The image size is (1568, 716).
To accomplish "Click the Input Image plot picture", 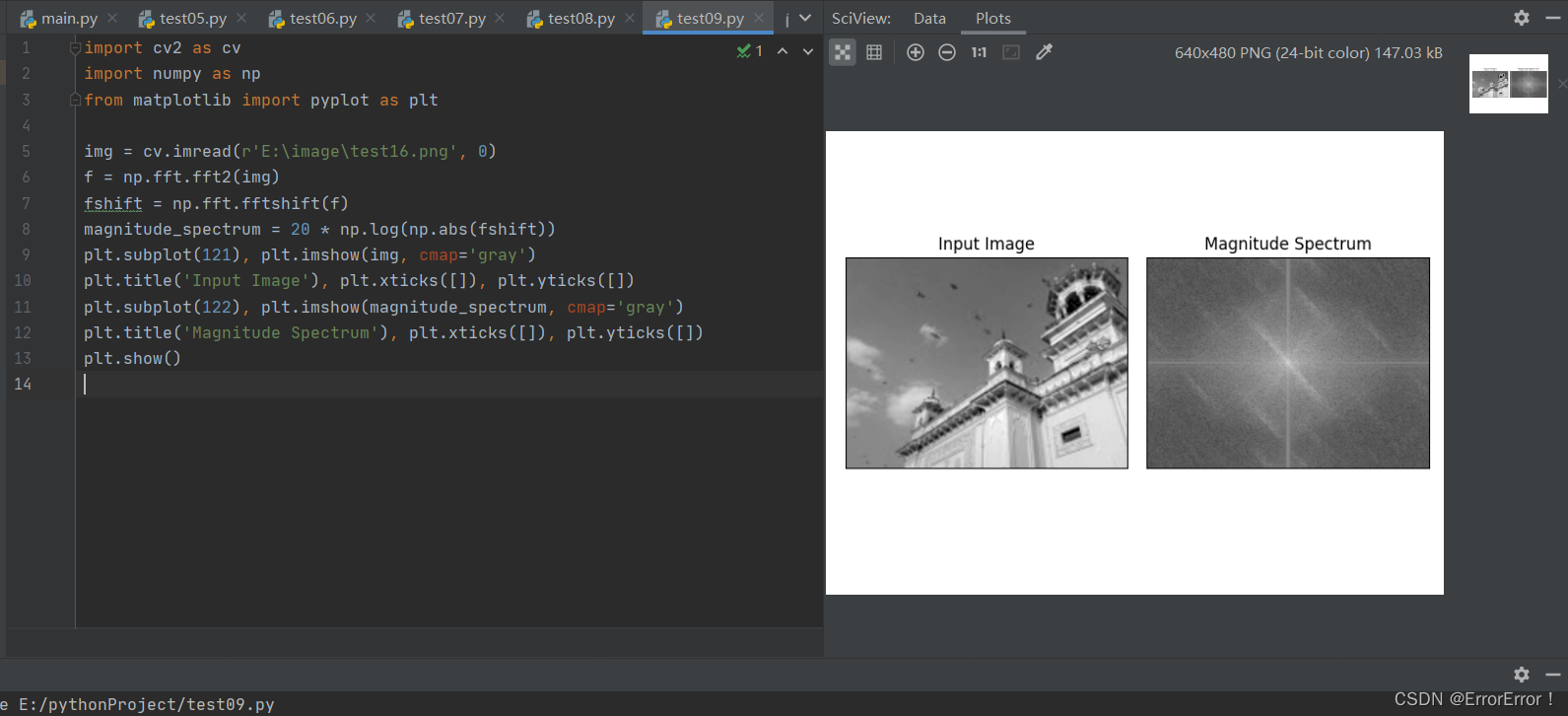I will tap(987, 363).
